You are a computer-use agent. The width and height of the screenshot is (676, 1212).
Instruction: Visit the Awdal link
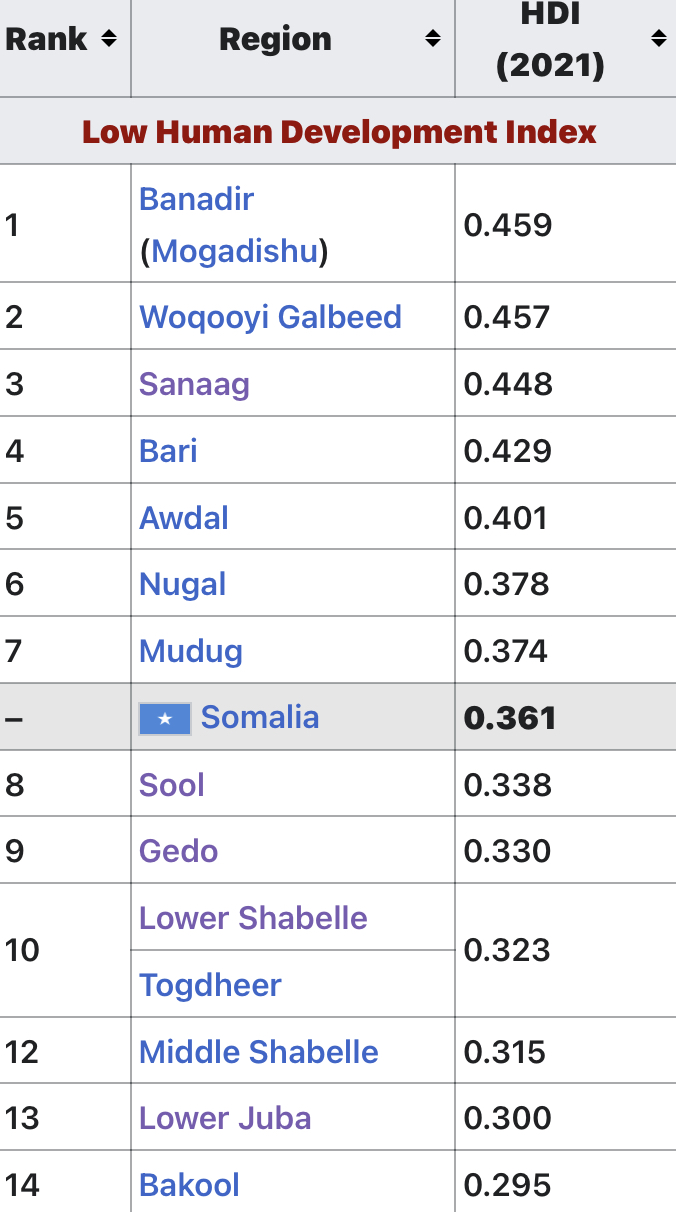point(184,518)
